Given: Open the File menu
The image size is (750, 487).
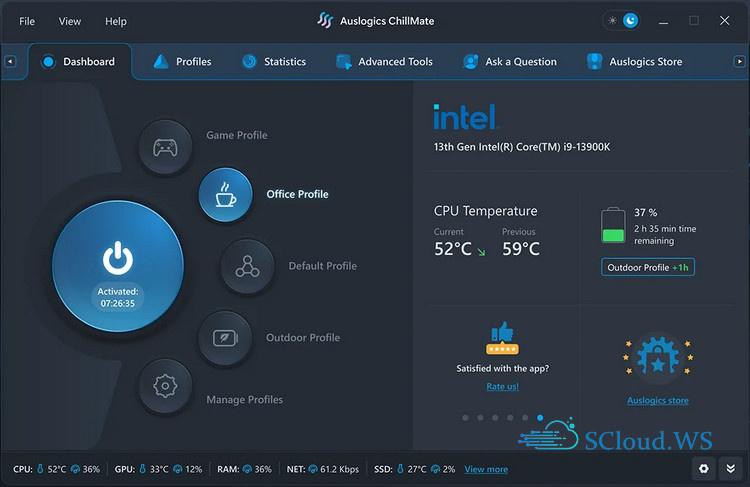Looking at the screenshot, I should point(27,21).
